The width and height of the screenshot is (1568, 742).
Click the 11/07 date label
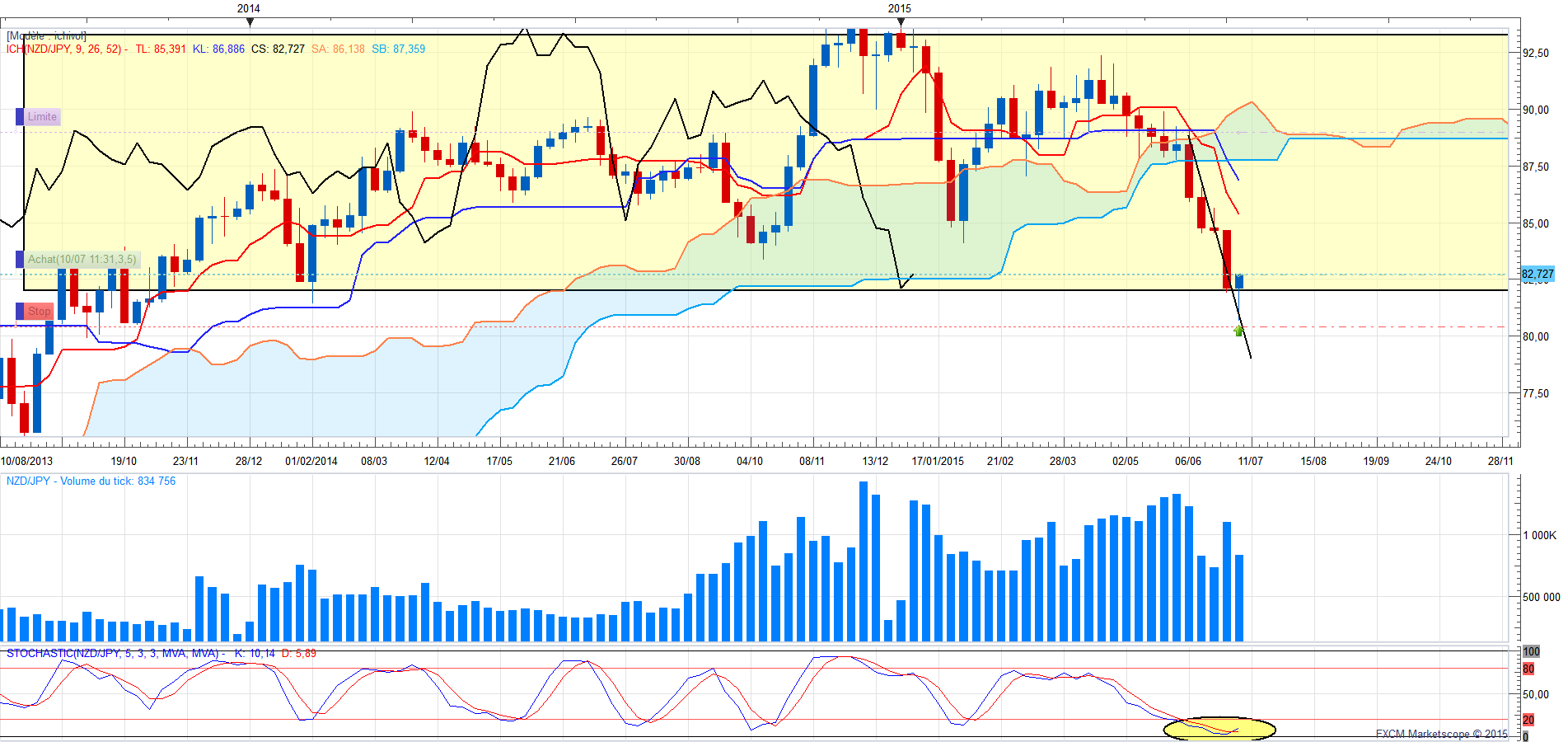tap(1251, 462)
